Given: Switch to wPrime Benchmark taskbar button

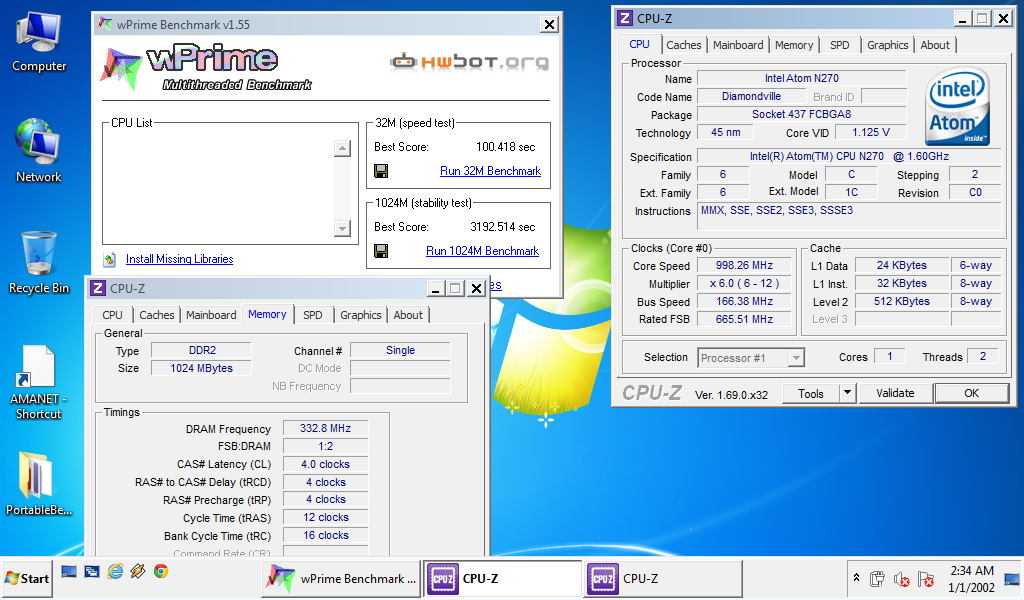Looking at the screenshot, I should point(341,578).
